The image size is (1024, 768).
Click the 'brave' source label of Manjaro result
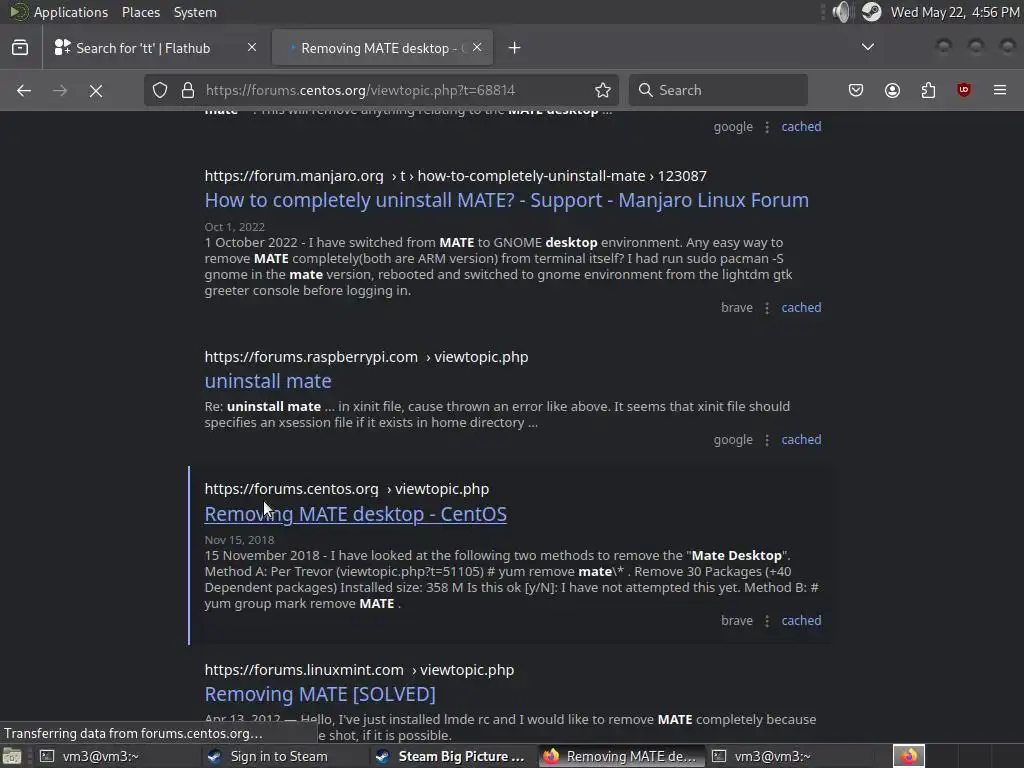pyautogui.click(x=737, y=308)
